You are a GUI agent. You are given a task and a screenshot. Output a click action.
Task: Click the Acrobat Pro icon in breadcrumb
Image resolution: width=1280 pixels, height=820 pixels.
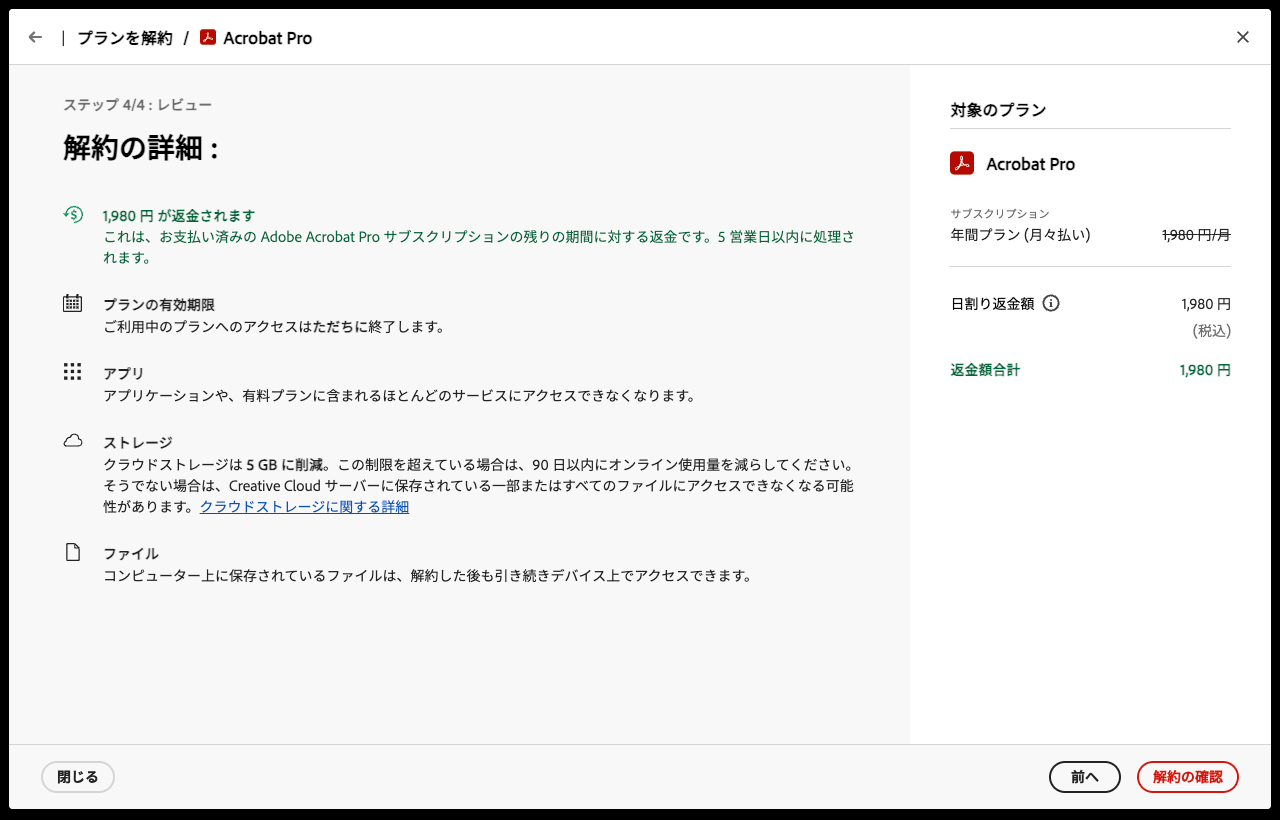pos(208,37)
